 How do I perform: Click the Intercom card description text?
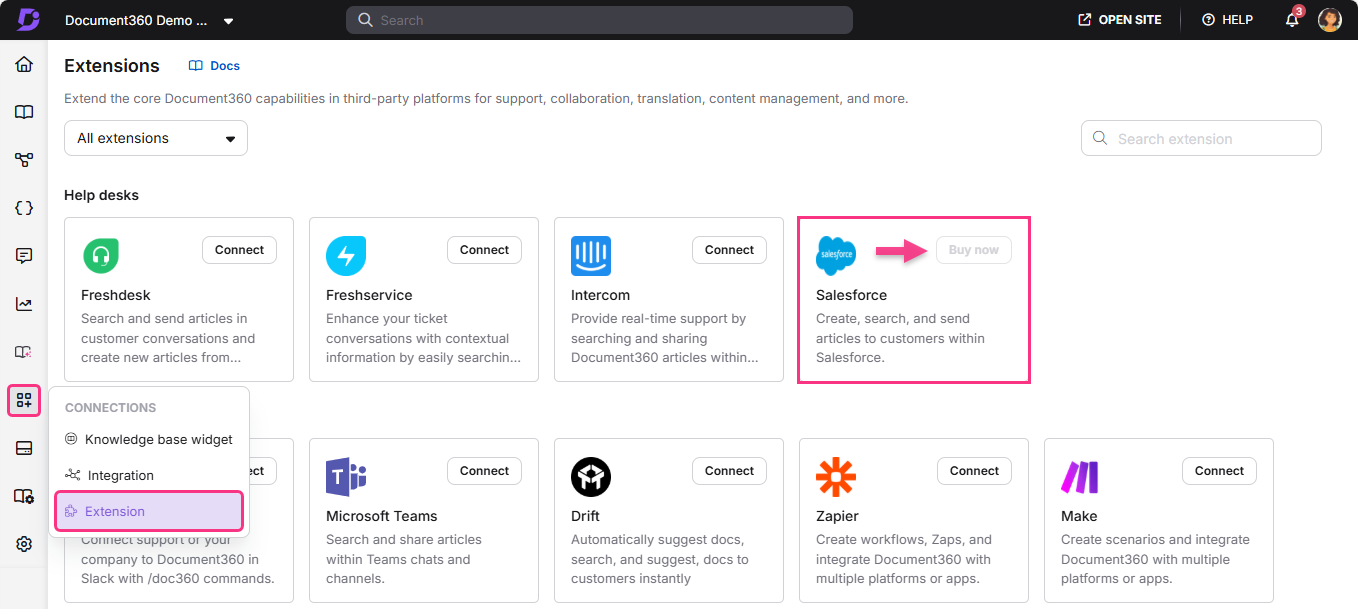coord(665,338)
